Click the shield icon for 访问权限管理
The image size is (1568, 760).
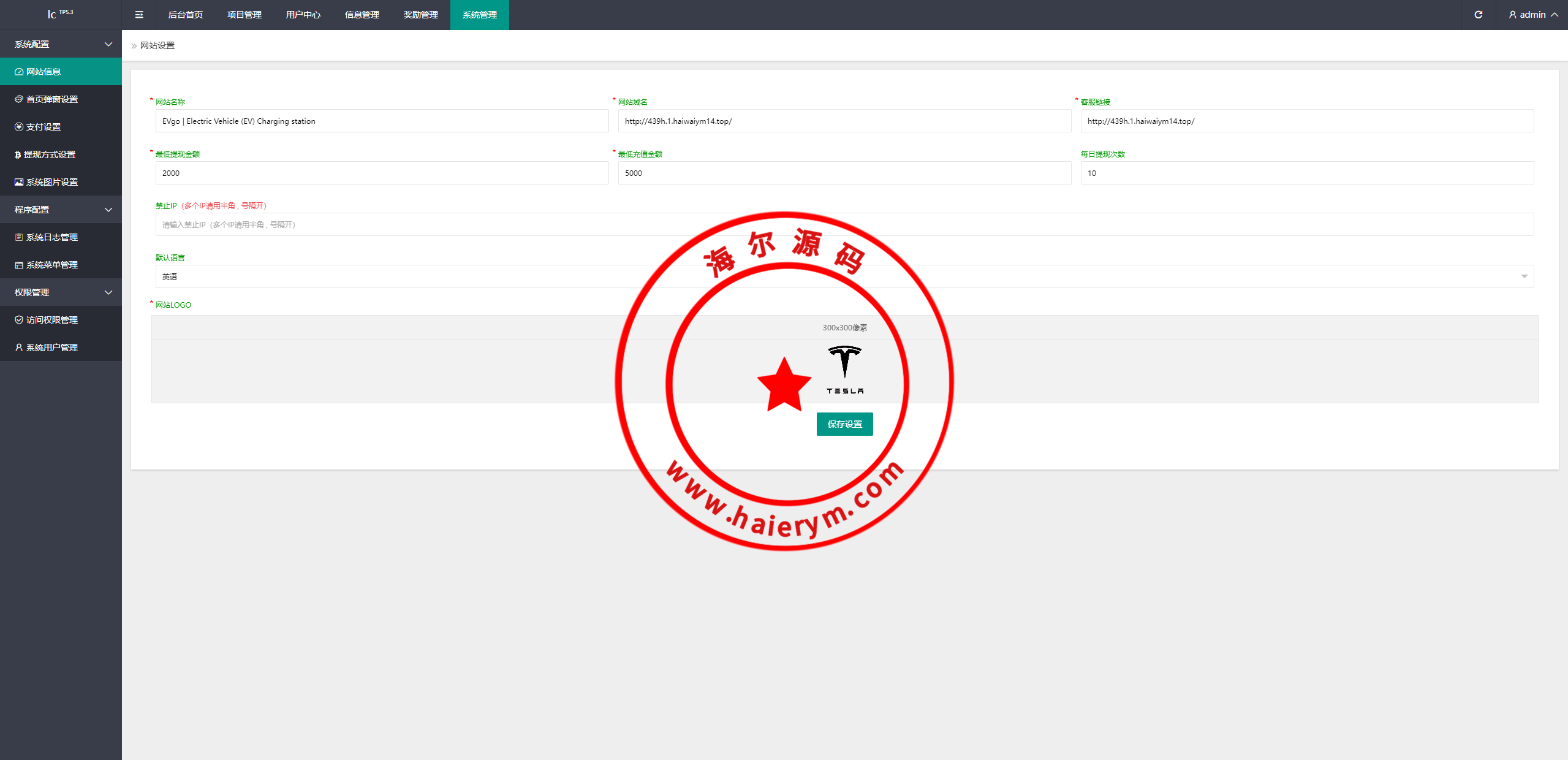[19, 320]
